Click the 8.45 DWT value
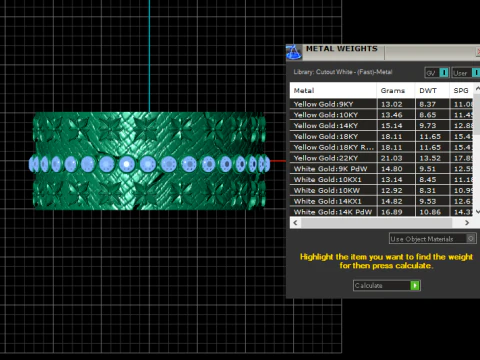The width and height of the screenshot is (480, 360). [428, 179]
